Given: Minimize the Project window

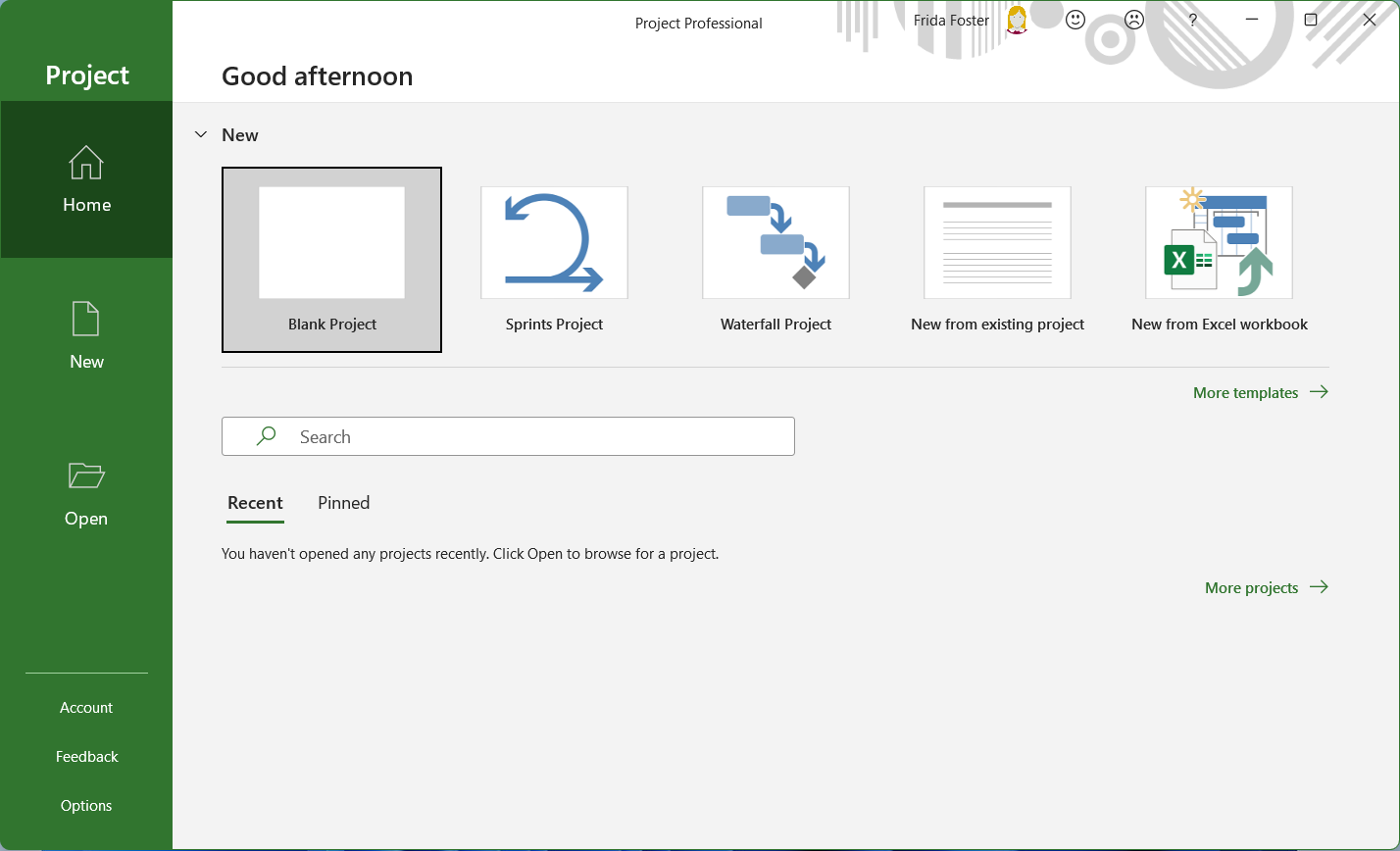Looking at the screenshot, I should (x=1252, y=20).
